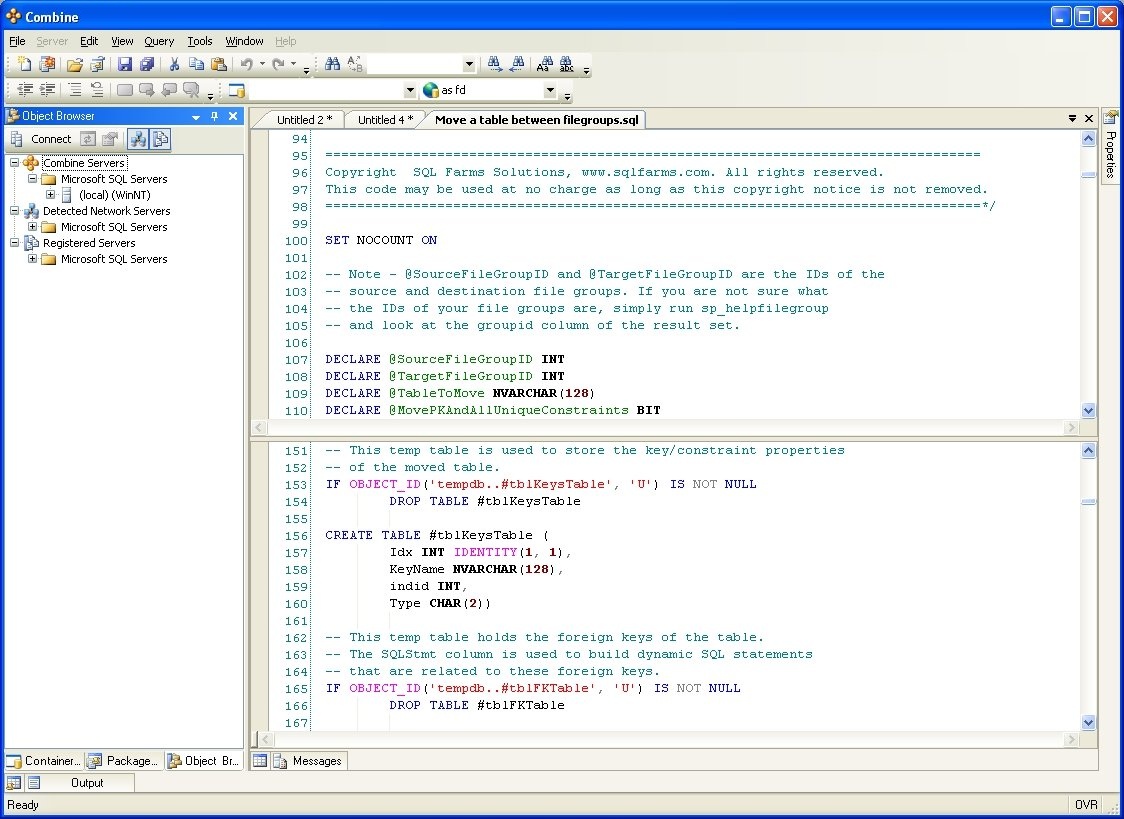This screenshot has width=1124, height=819.
Task: Click the New document icon
Action: point(24,65)
